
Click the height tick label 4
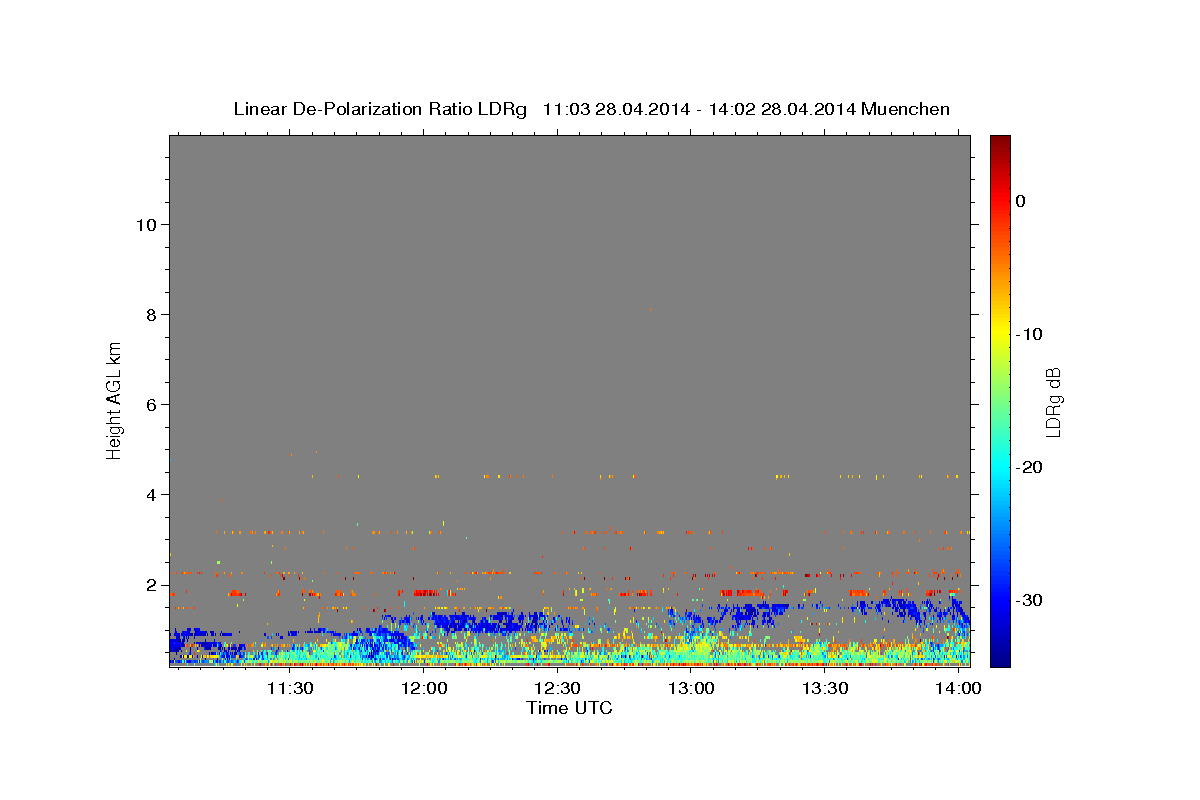point(152,495)
